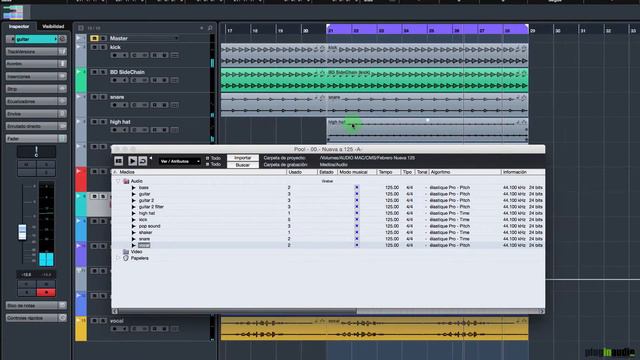Mute the kick track

point(94,47)
